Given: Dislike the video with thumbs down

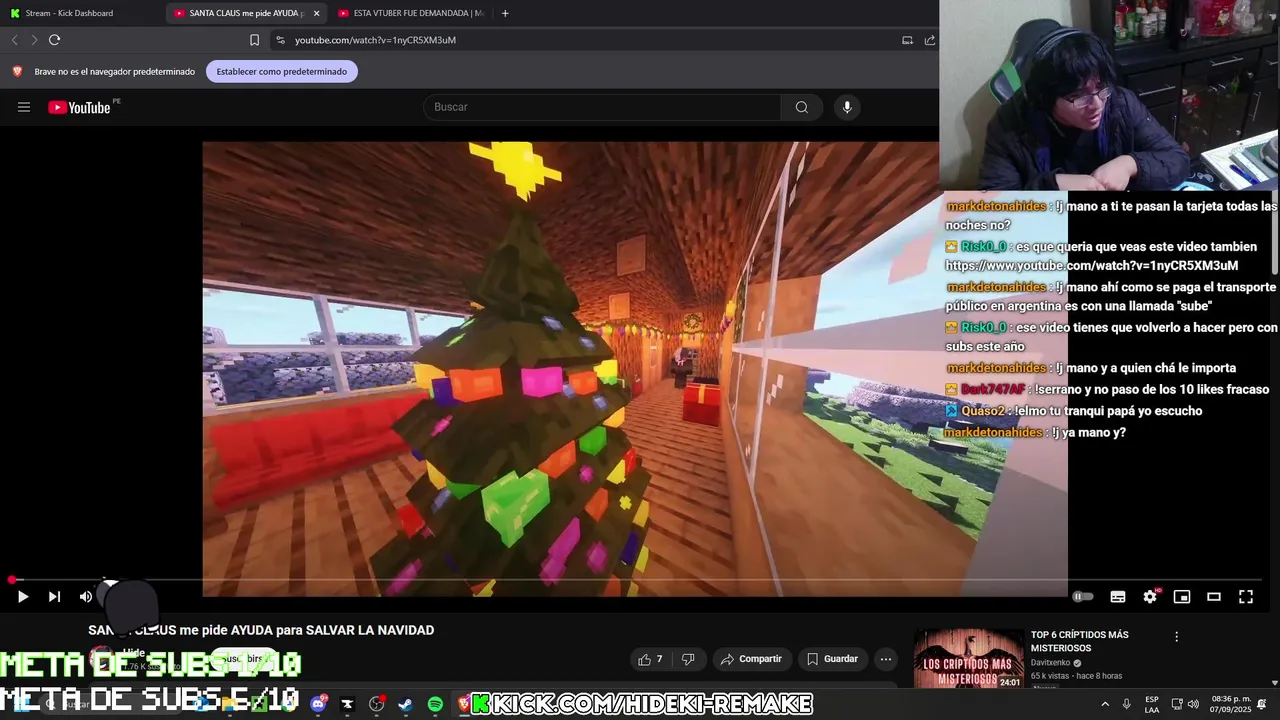Looking at the screenshot, I should pyautogui.click(x=688, y=659).
